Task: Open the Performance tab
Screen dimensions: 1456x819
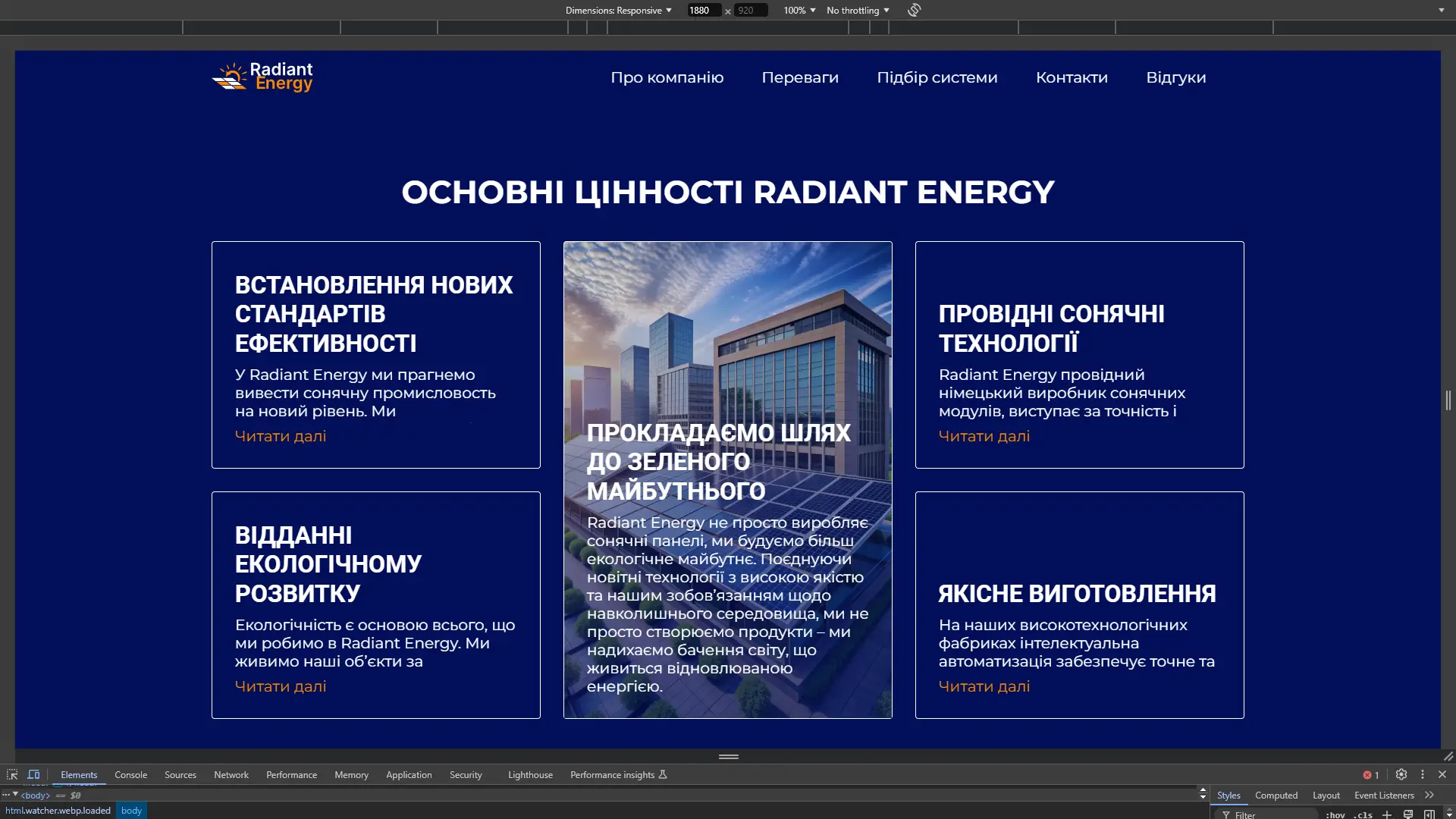Action: coord(291,774)
